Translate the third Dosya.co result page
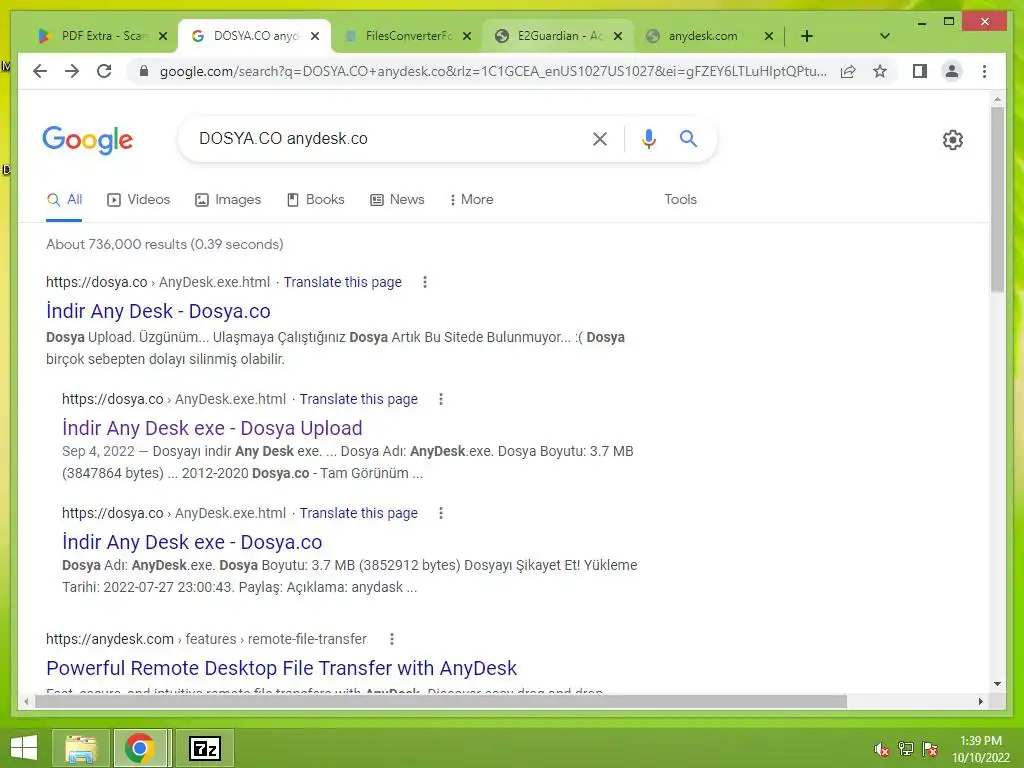This screenshot has width=1024, height=768. click(x=359, y=513)
